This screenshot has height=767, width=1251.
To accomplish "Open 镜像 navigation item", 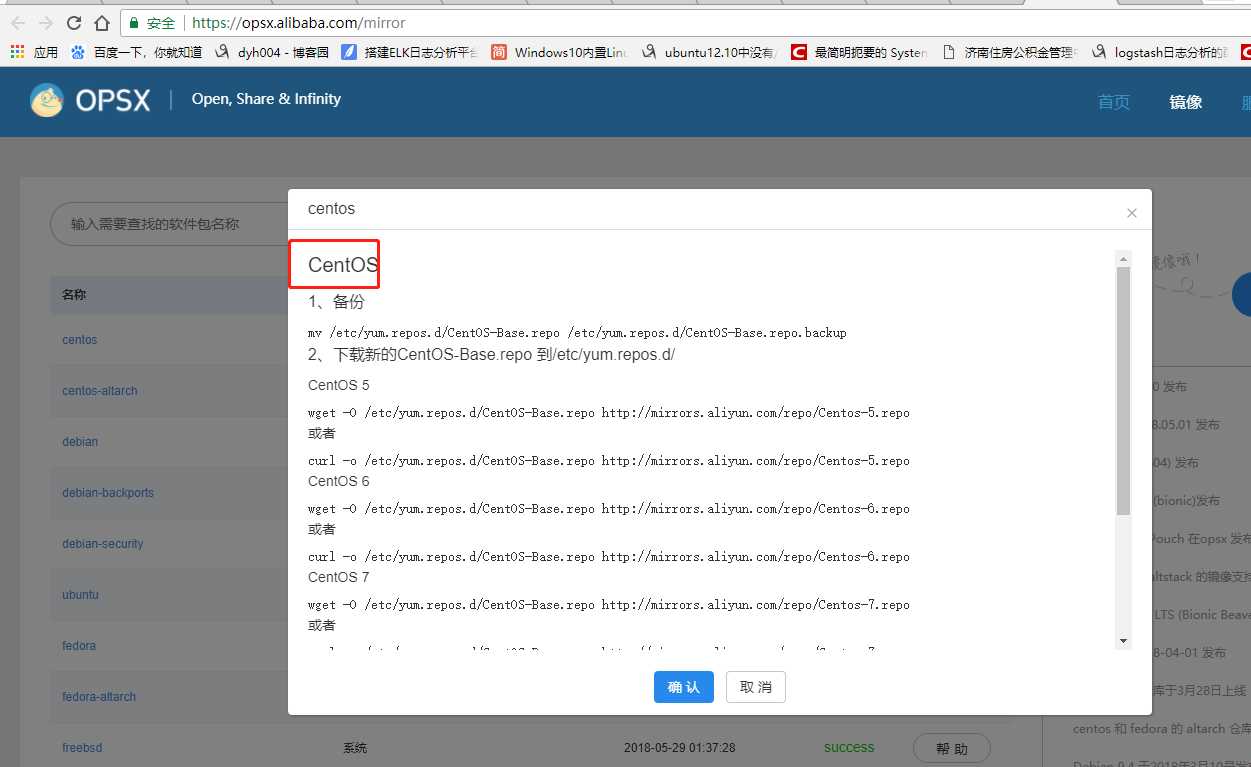I will [x=1186, y=102].
